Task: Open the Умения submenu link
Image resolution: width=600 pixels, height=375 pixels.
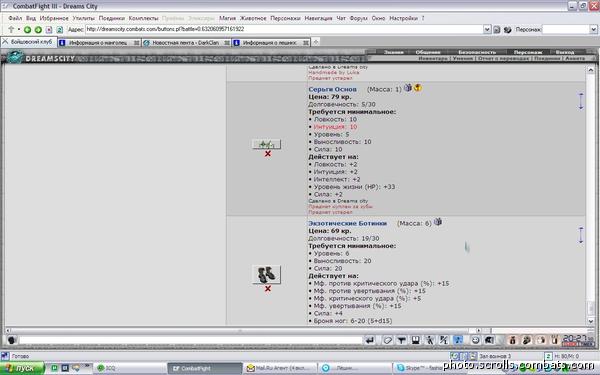Action: click(x=463, y=59)
